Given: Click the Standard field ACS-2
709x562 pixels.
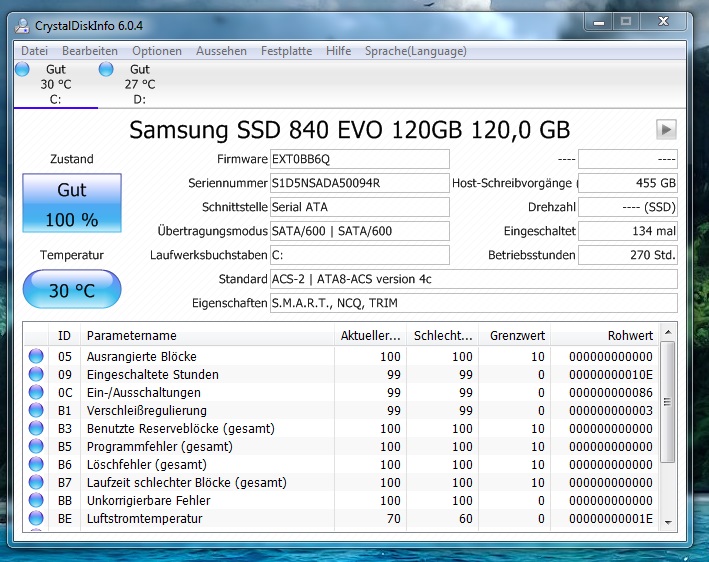Looking at the screenshot, I should coord(474,279).
